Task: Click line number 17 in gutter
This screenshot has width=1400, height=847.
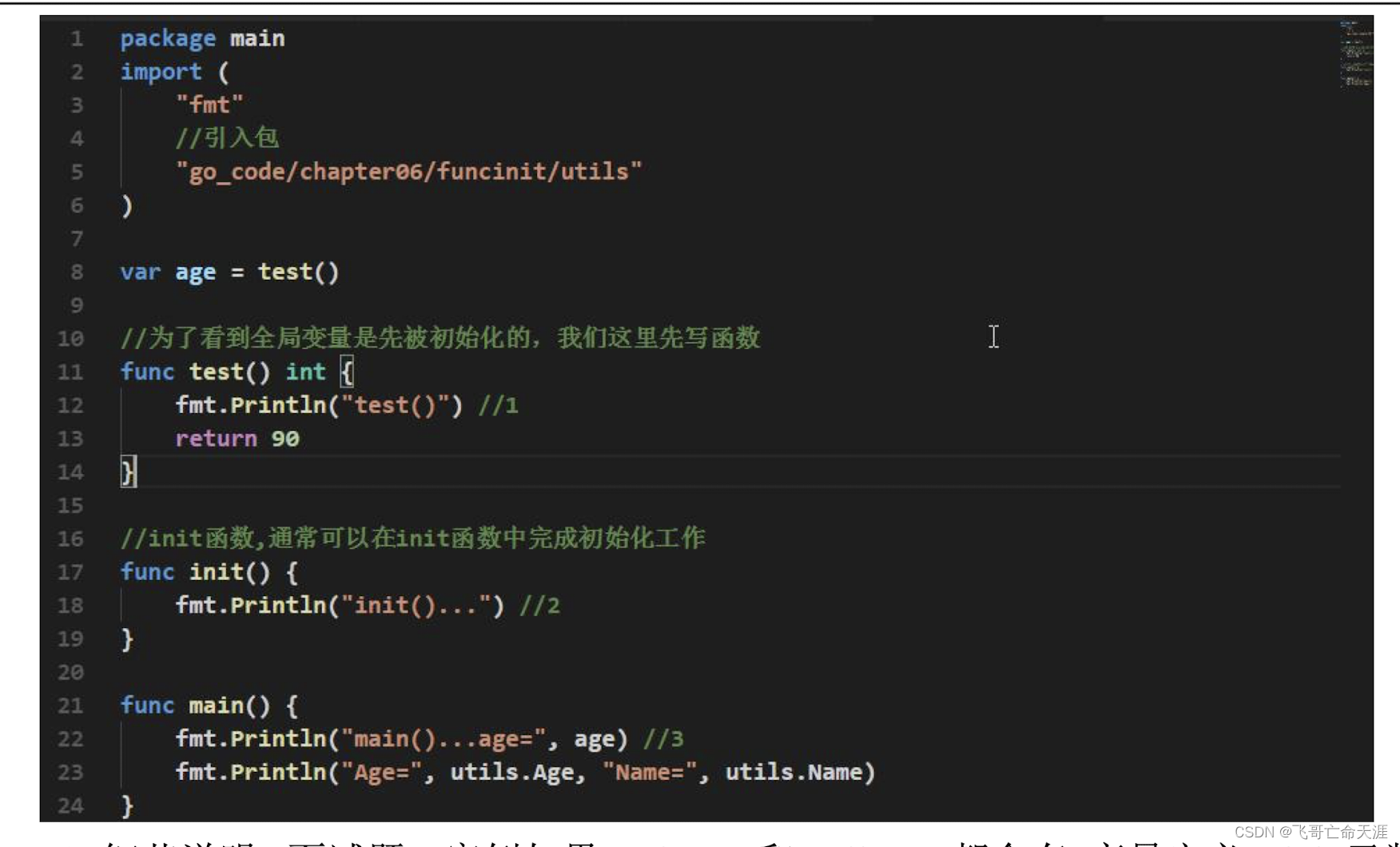Action: point(70,572)
